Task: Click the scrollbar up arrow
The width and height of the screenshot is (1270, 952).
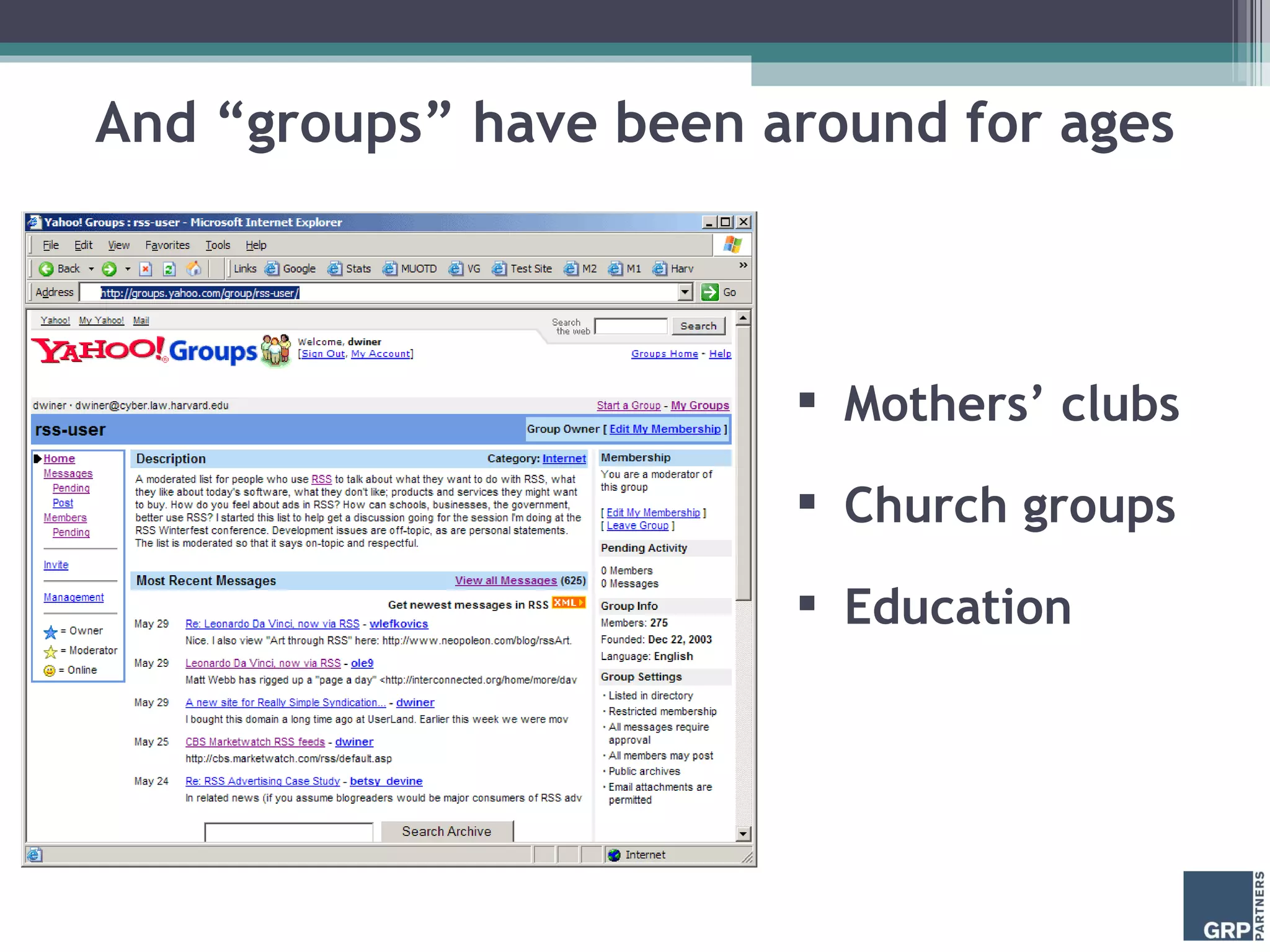Action: click(743, 318)
